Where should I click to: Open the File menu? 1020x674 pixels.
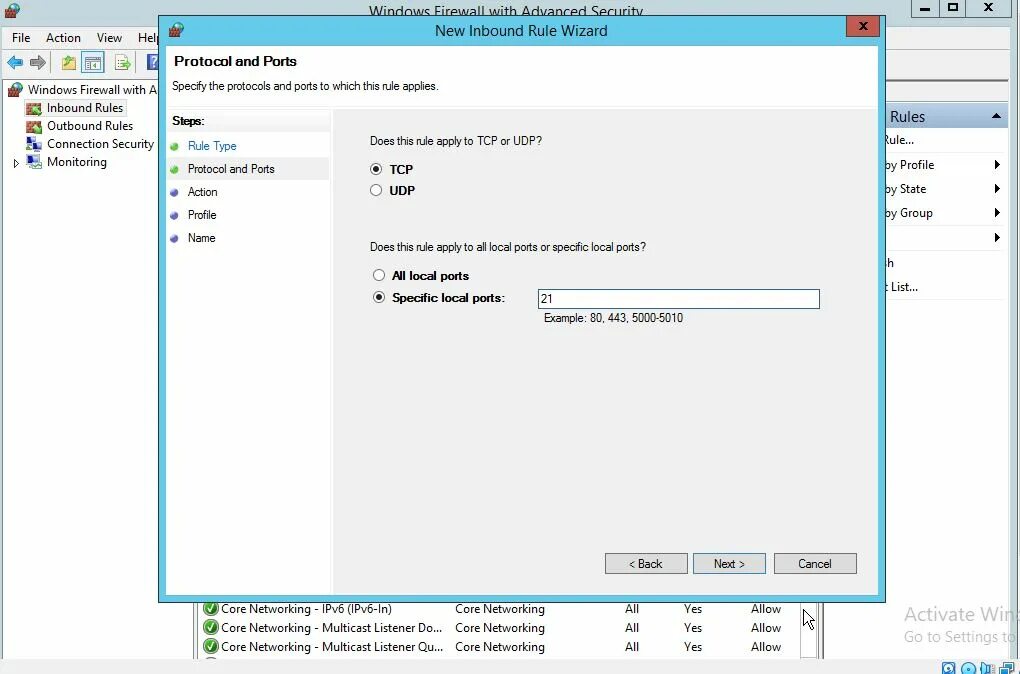point(21,38)
